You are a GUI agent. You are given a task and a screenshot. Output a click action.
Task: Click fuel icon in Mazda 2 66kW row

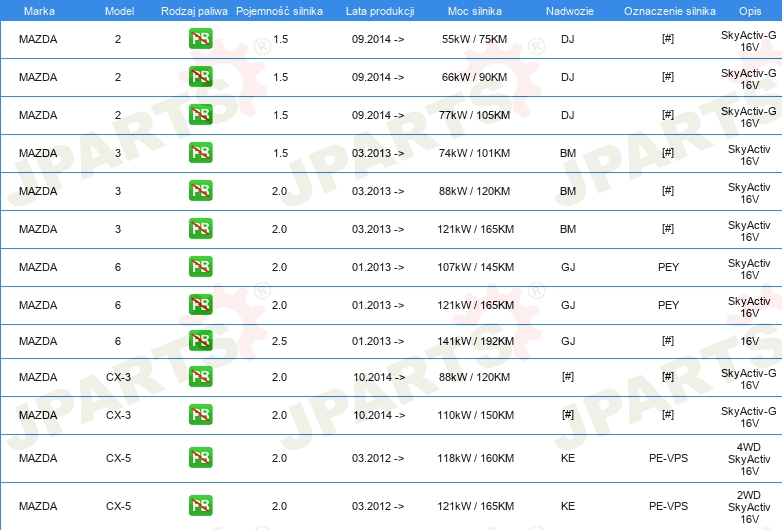[x=200, y=77]
